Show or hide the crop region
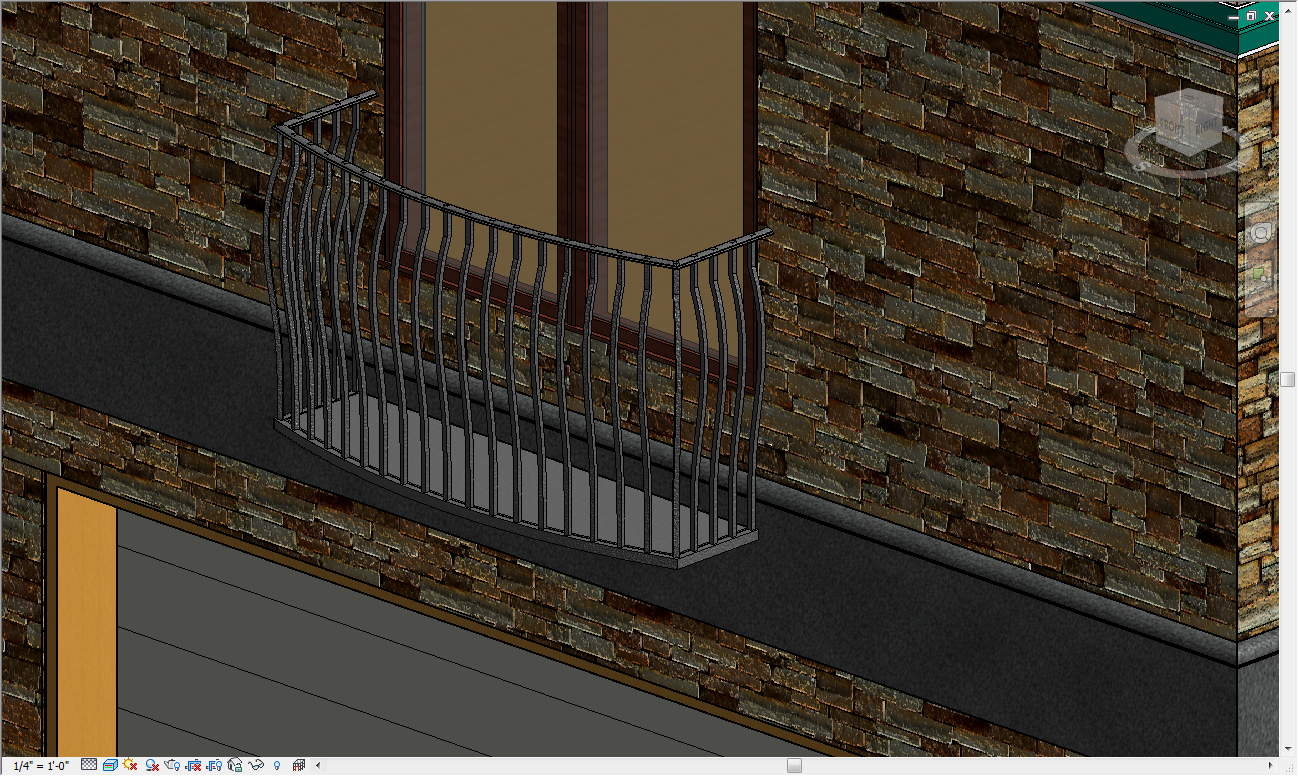1298x776 pixels. (215, 766)
